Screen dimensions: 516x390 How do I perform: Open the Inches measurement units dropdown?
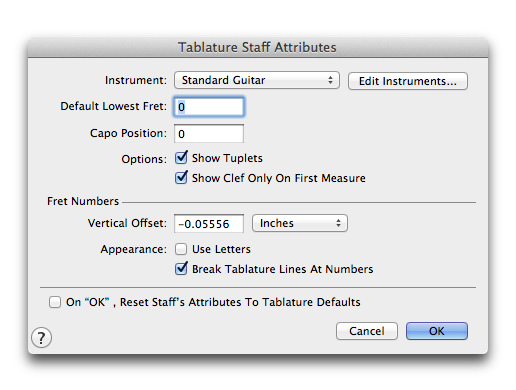pos(300,223)
